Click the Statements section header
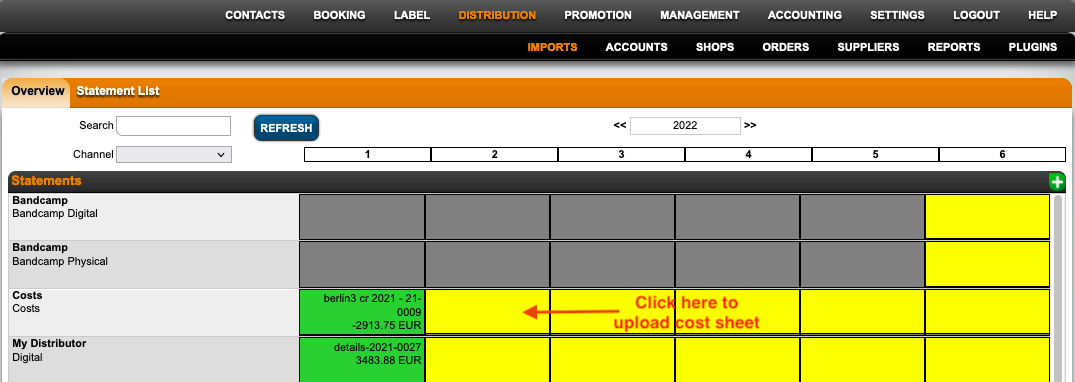The image size is (1075, 382). 537,181
